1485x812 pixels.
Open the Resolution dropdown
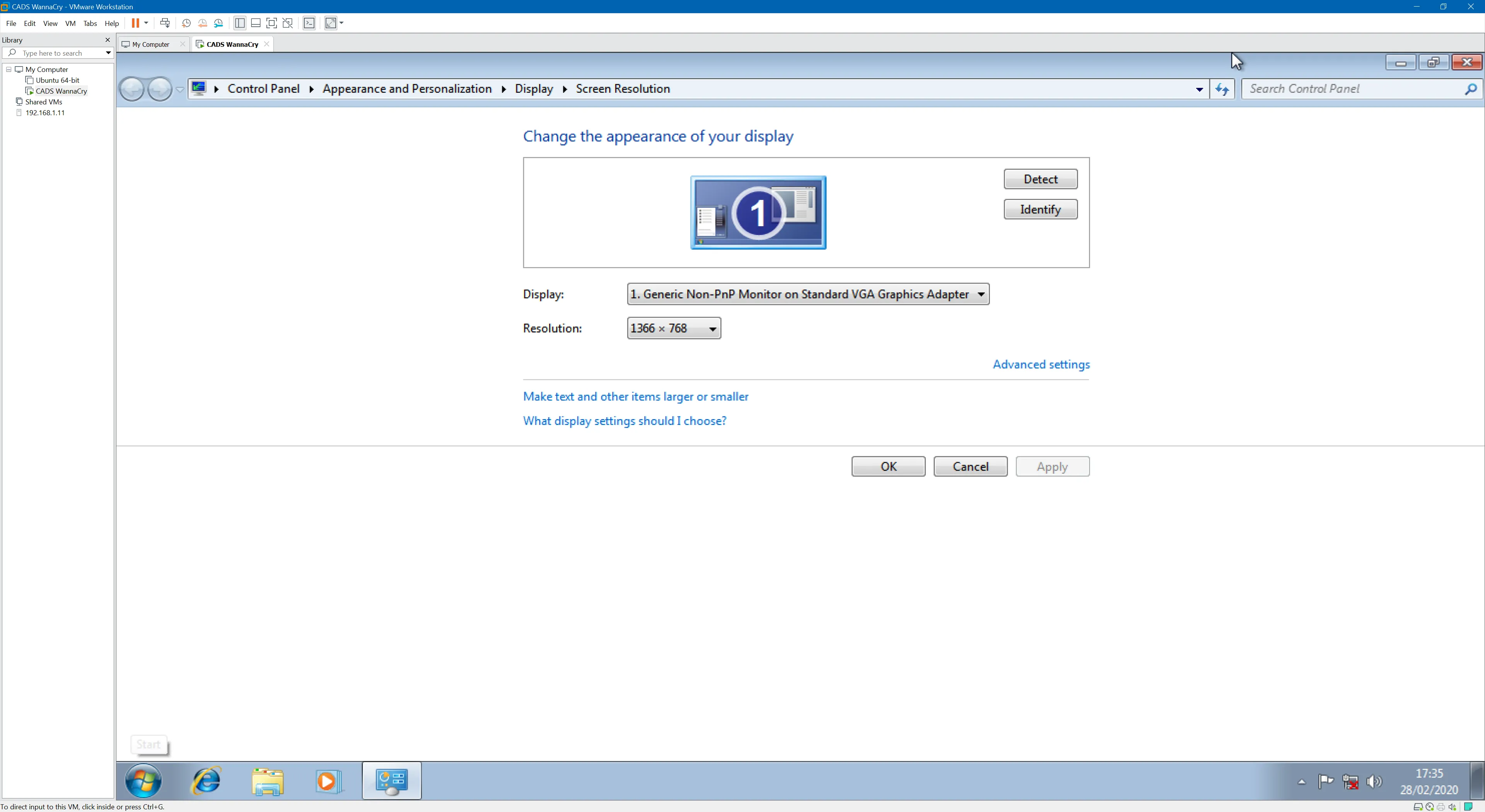(x=673, y=328)
